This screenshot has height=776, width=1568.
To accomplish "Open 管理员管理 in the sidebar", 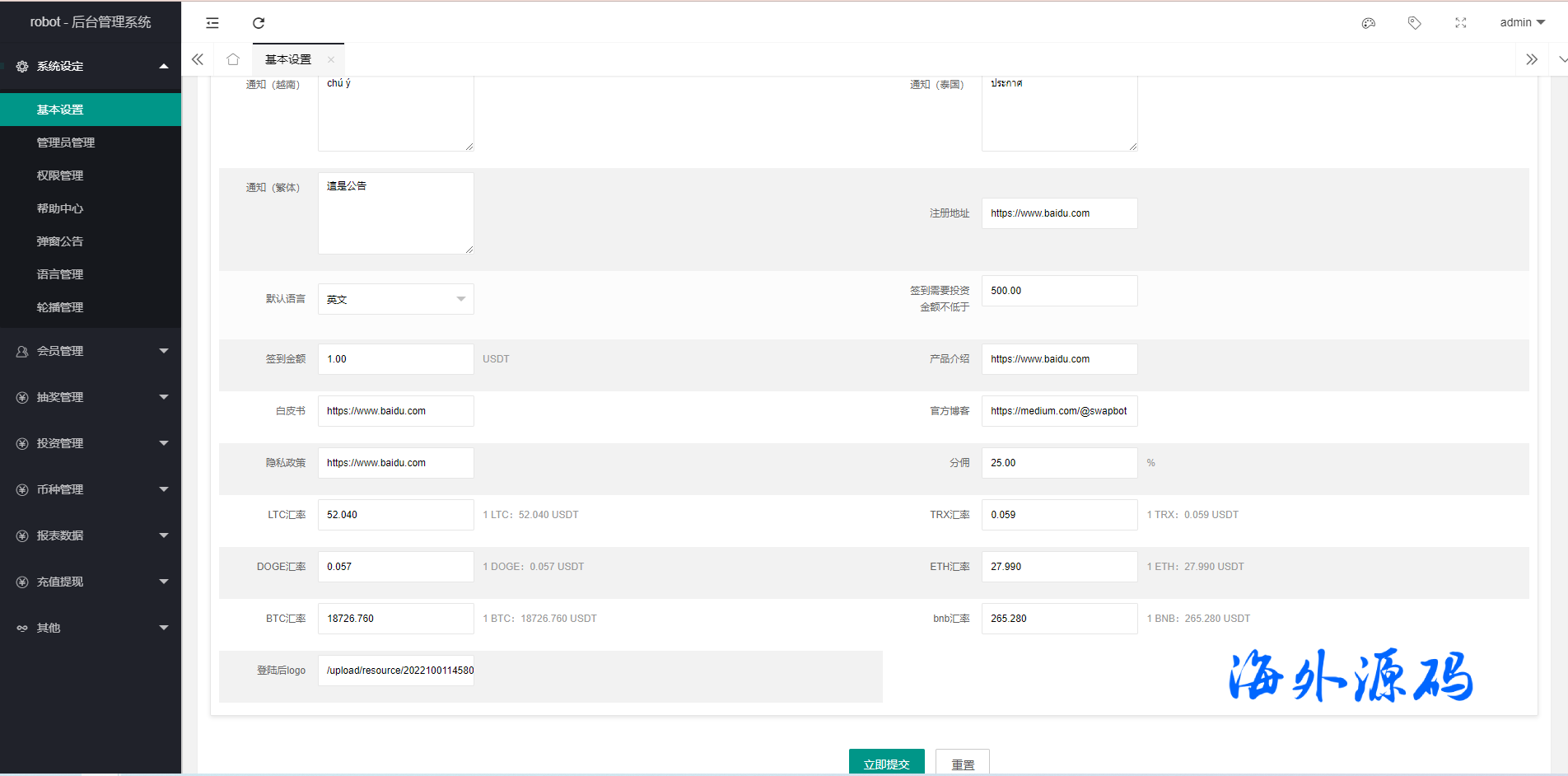I will pos(66,143).
